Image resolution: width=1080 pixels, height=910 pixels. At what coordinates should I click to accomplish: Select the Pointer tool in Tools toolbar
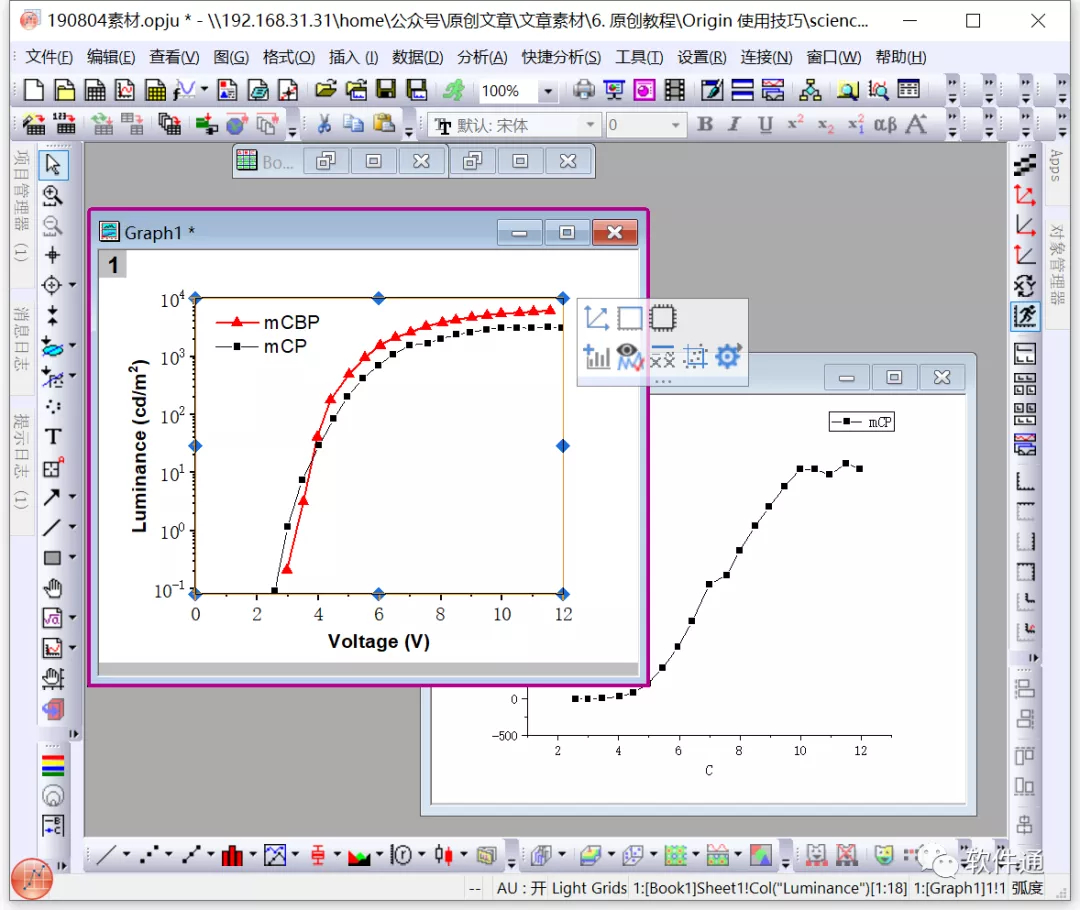(x=52, y=165)
